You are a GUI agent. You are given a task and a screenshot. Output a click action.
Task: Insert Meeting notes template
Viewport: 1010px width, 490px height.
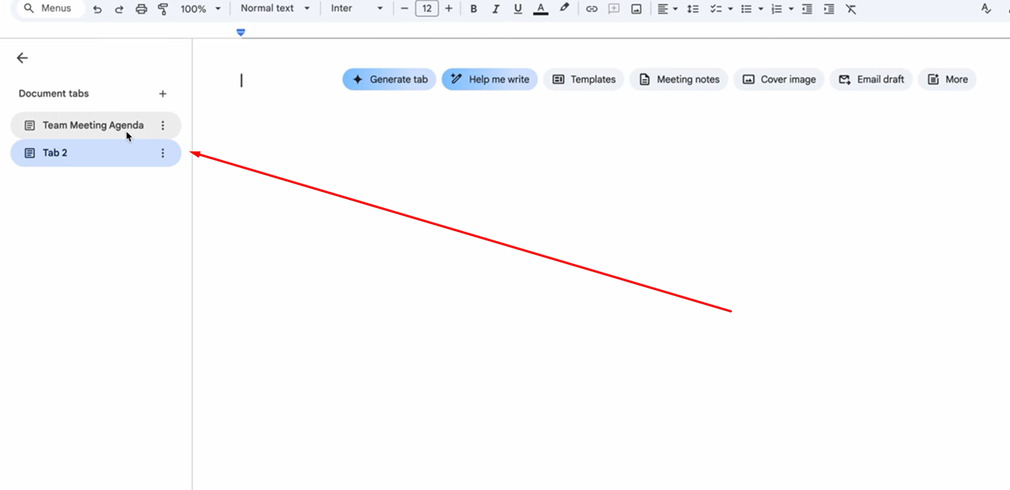pos(679,79)
